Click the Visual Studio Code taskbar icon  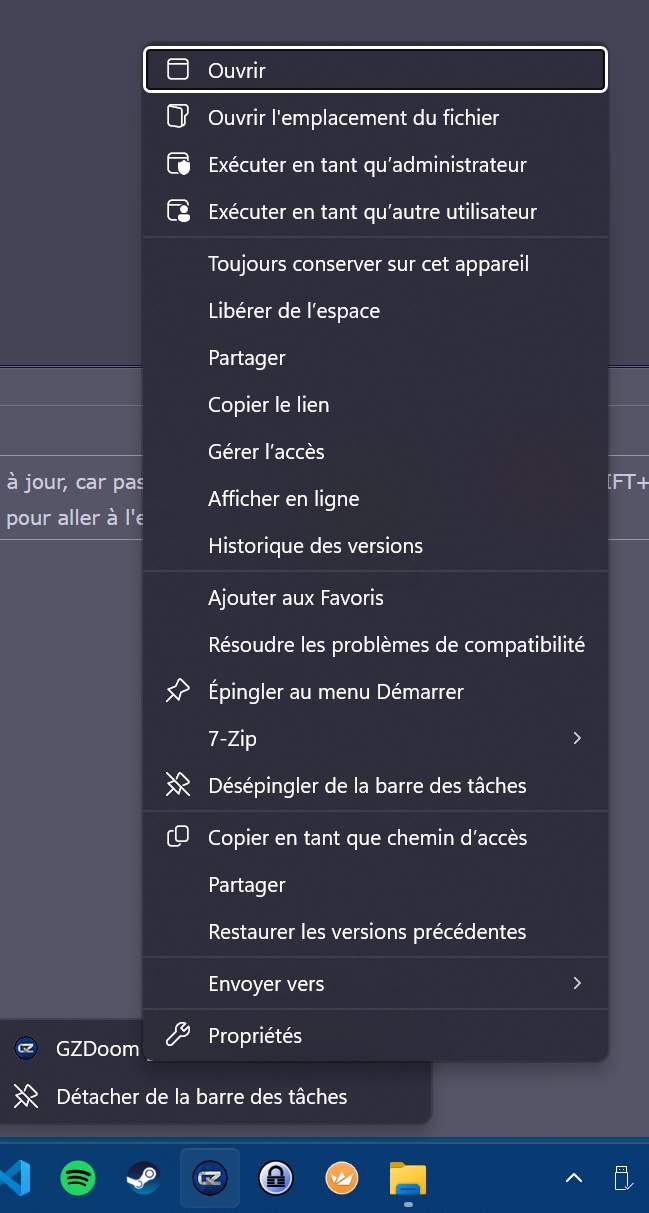14,1178
